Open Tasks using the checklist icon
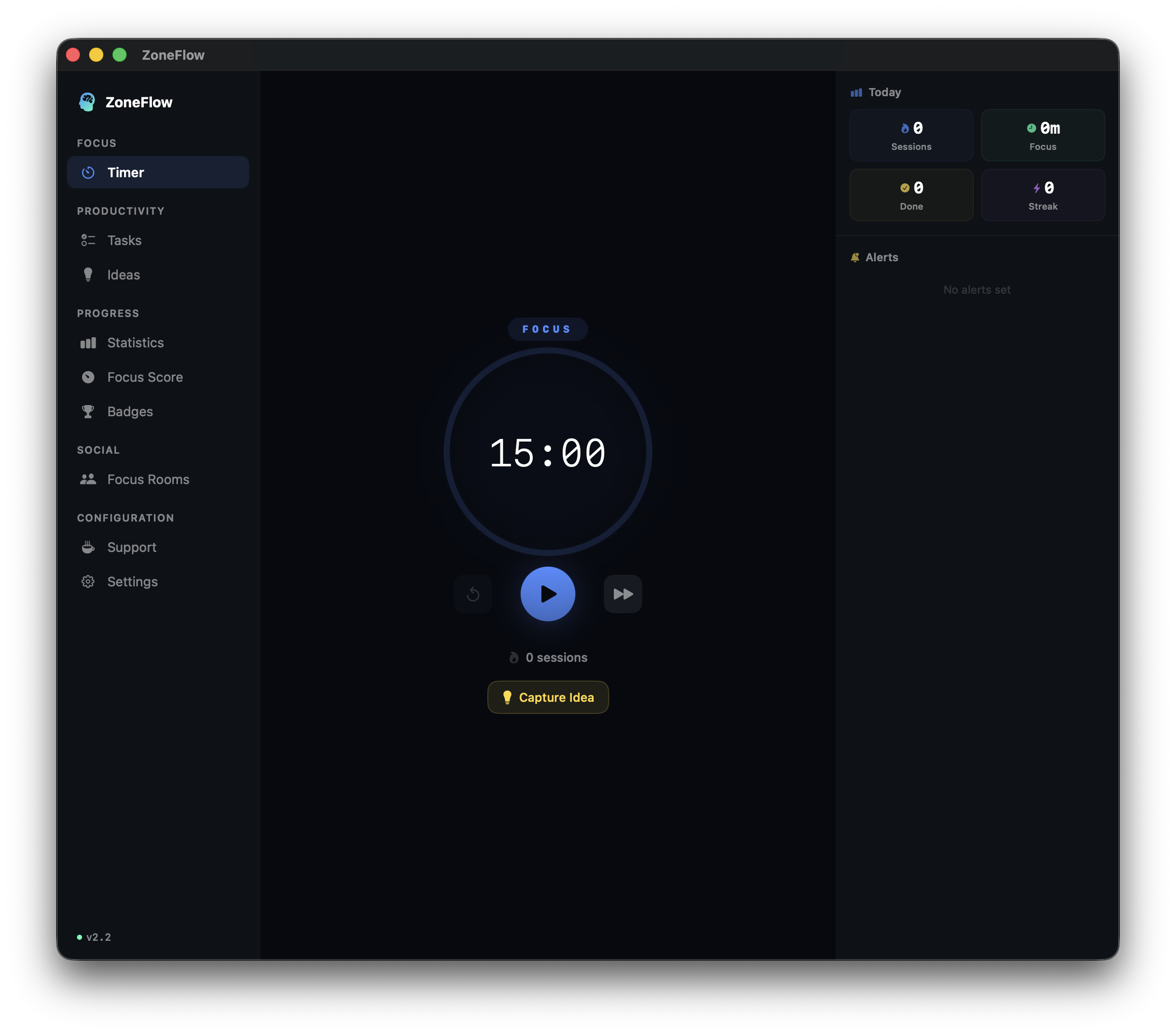 [89, 240]
